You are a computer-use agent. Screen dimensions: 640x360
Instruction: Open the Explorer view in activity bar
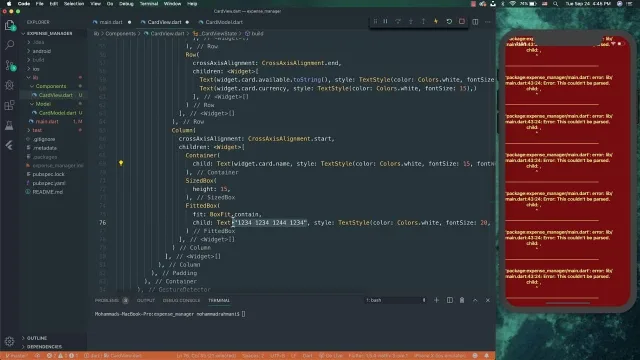[9, 25]
